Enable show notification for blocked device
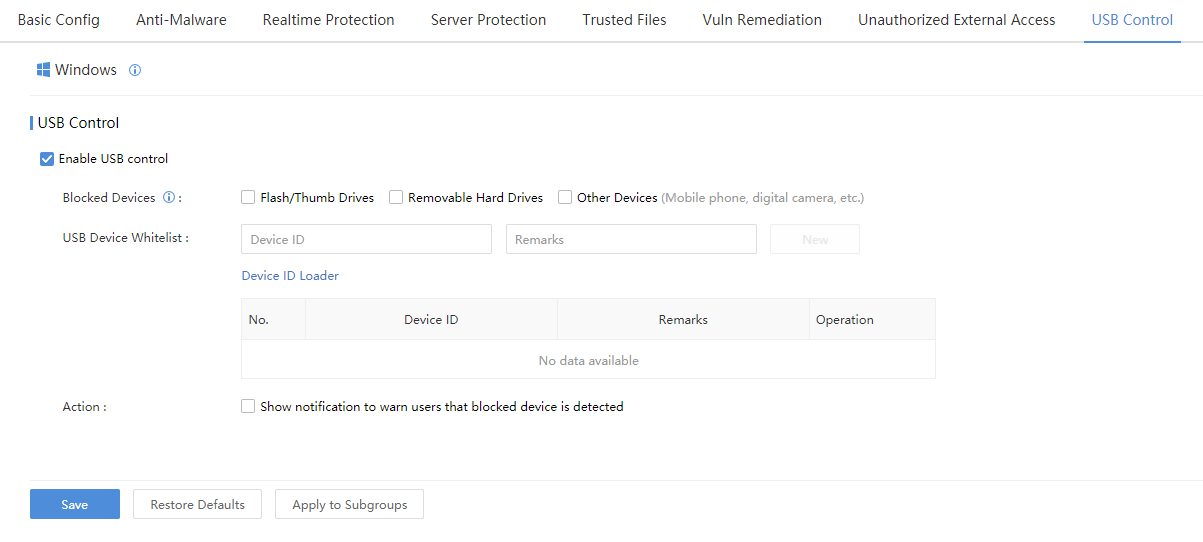Image resolution: width=1203 pixels, height=542 pixels. point(248,407)
